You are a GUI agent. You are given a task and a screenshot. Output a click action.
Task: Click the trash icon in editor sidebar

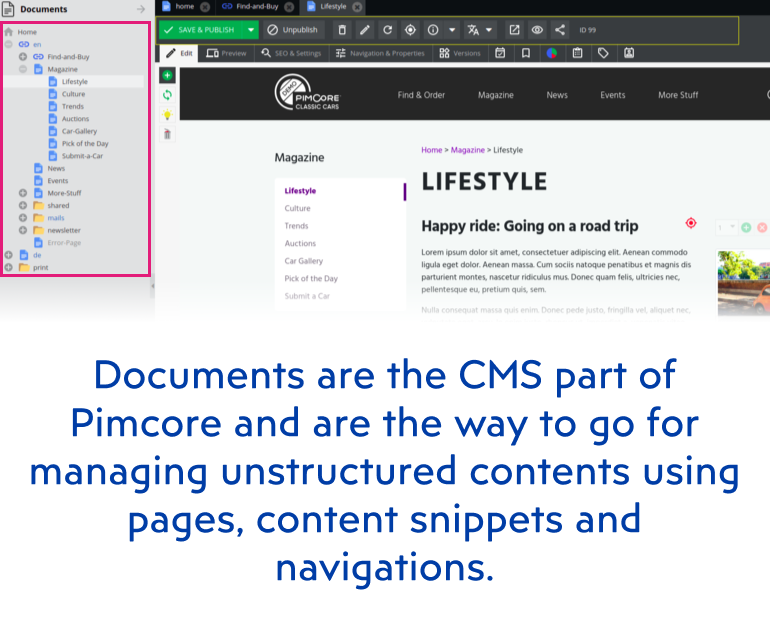167,134
